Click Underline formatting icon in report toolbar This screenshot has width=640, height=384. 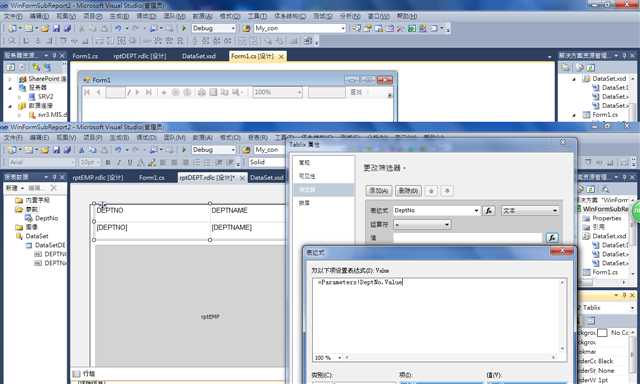130,162
